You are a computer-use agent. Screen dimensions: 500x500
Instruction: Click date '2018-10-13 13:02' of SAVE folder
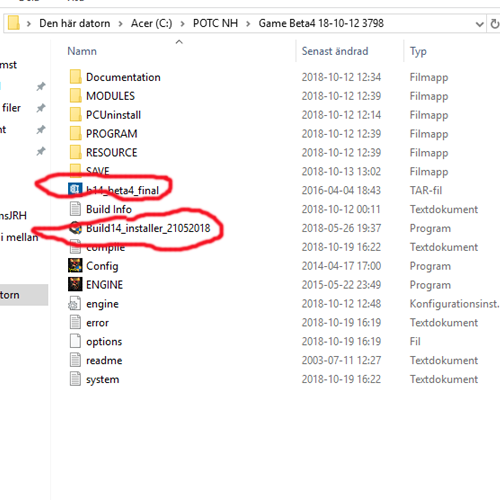341,171
